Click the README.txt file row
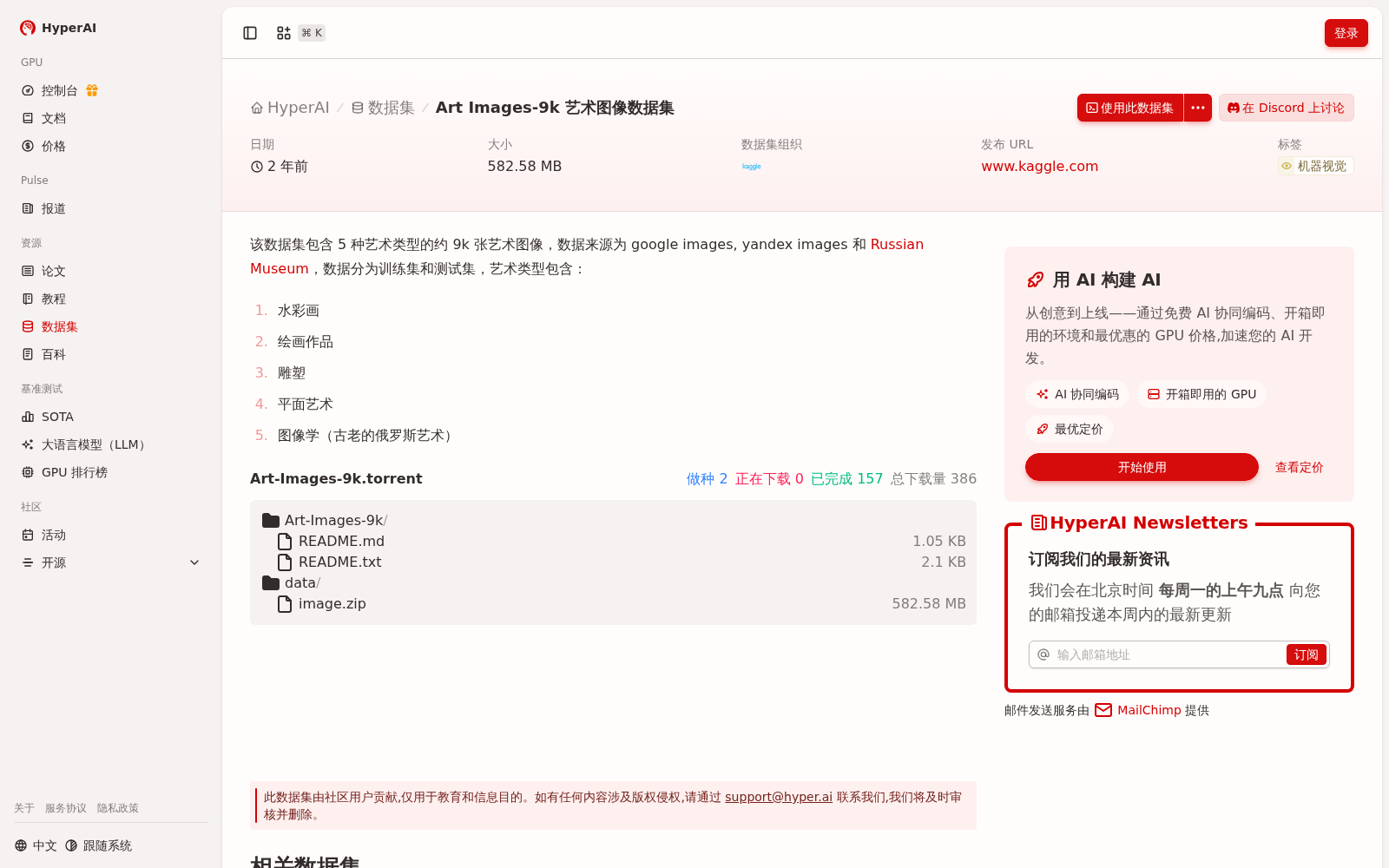This screenshot has height=868, width=1389. click(x=614, y=562)
